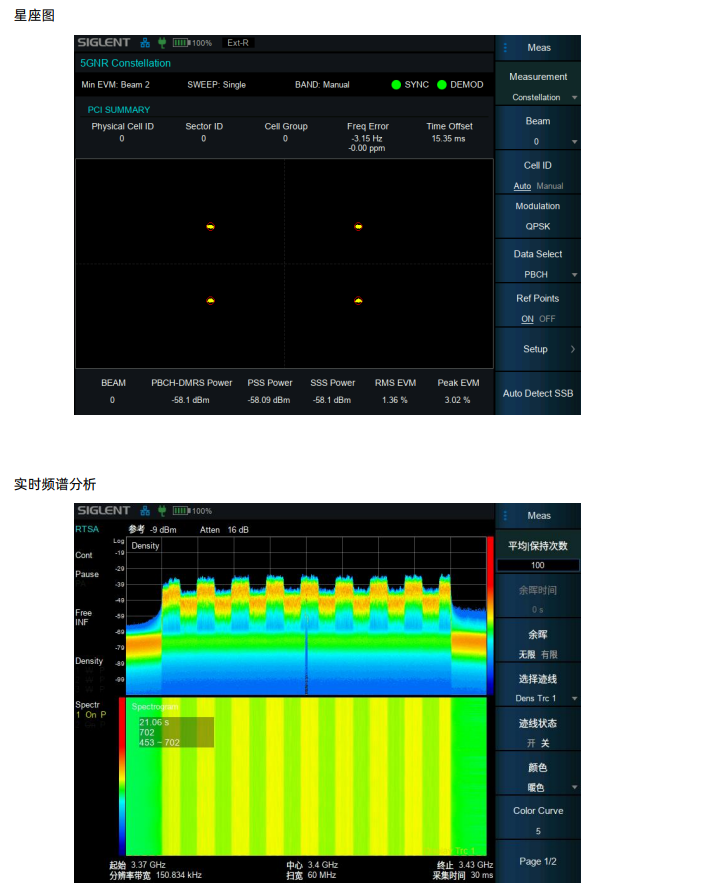Click the power plug icon in the constellation status bar

pyautogui.click(x=161, y=43)
